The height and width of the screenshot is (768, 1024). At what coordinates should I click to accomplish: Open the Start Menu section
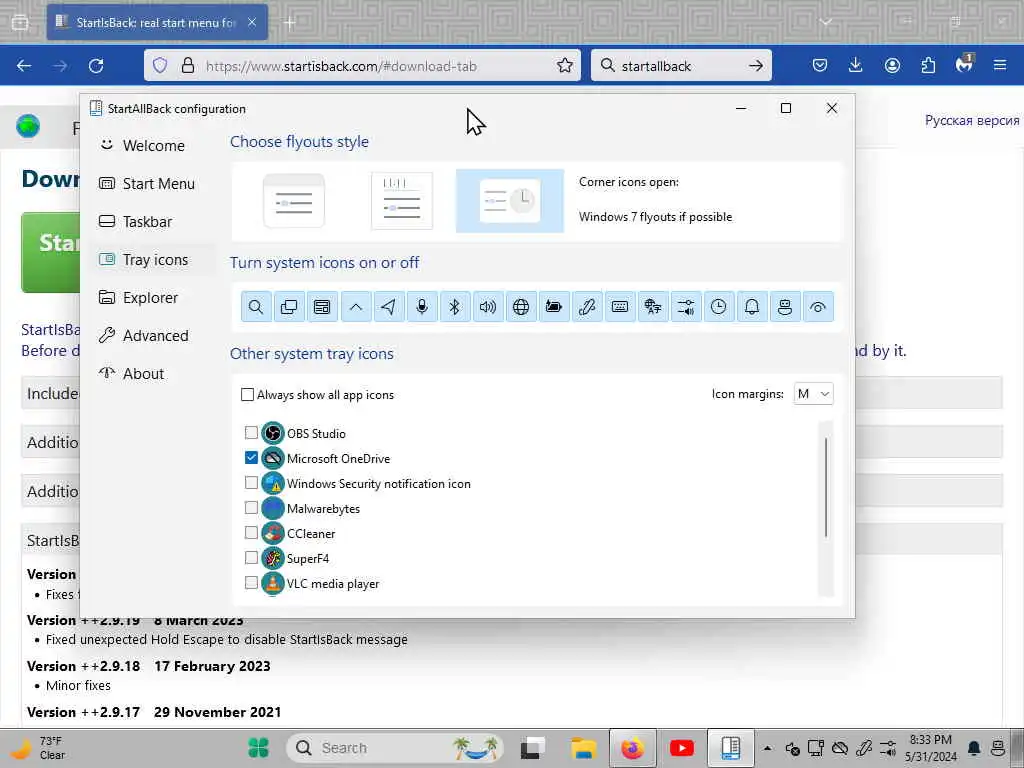[151, 184]
